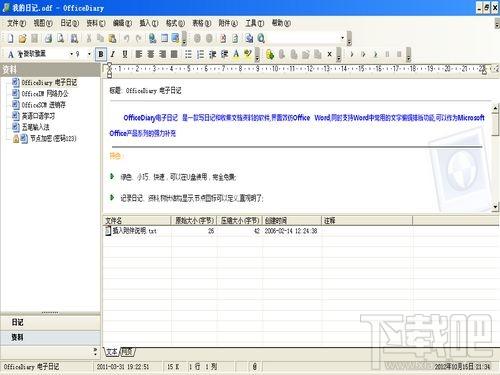Align text left
The height and width of the screenshot is (375, 500).
(139, 54)
